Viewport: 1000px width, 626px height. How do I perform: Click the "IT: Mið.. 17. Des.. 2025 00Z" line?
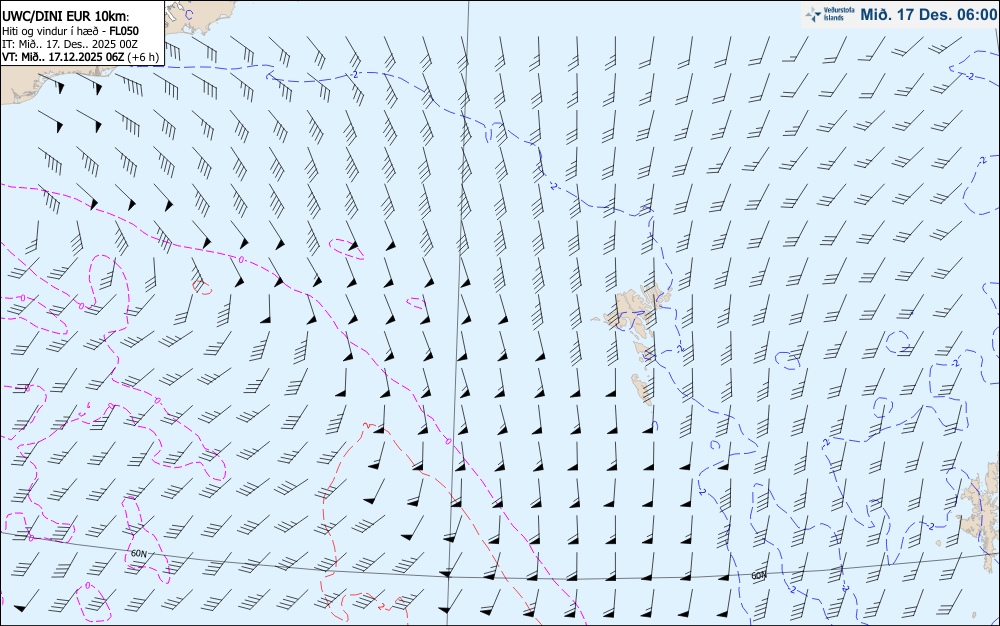(70, 44)
